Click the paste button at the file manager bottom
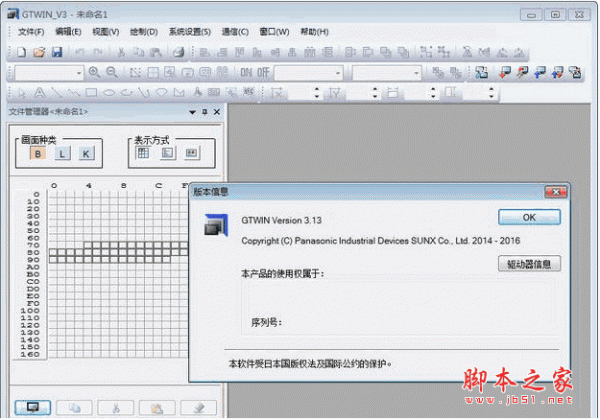The width and height of the screenshot is (600, 420). 157,408
